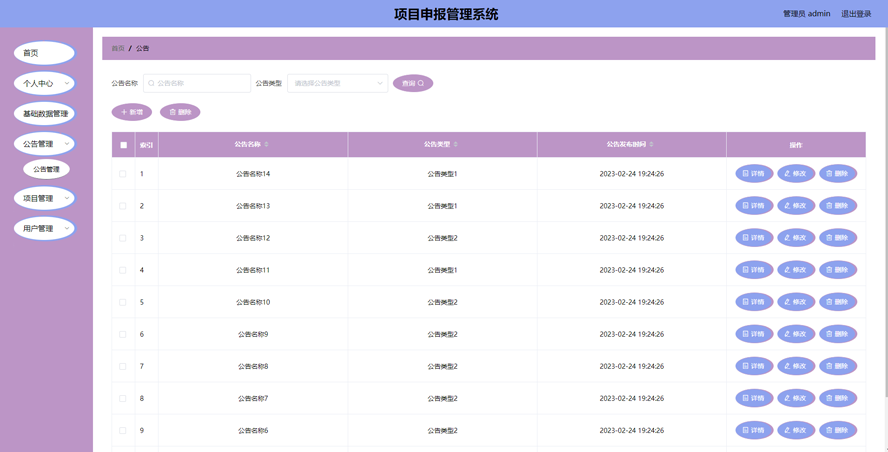Open the 公告类型 dropdown filter
The image size is (888, 452).
tap(338, 83)
